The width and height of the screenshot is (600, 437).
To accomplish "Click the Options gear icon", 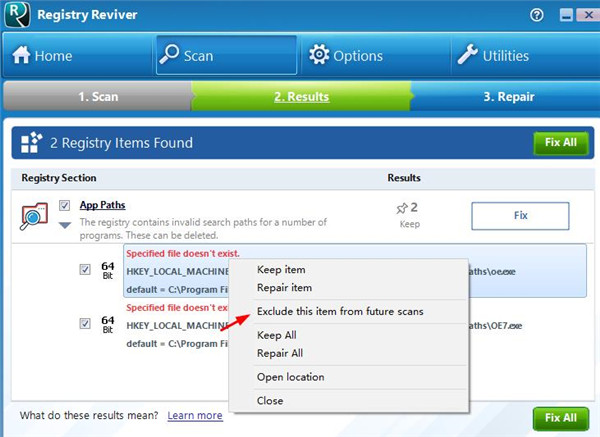I will (x=319, y=54).
